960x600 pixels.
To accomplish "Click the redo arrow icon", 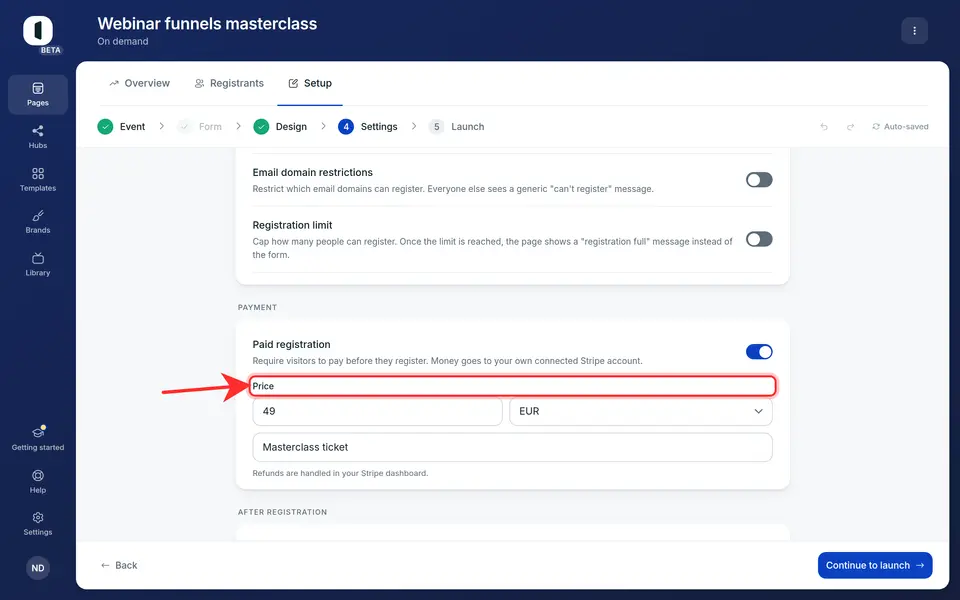I will pos(850,127).
